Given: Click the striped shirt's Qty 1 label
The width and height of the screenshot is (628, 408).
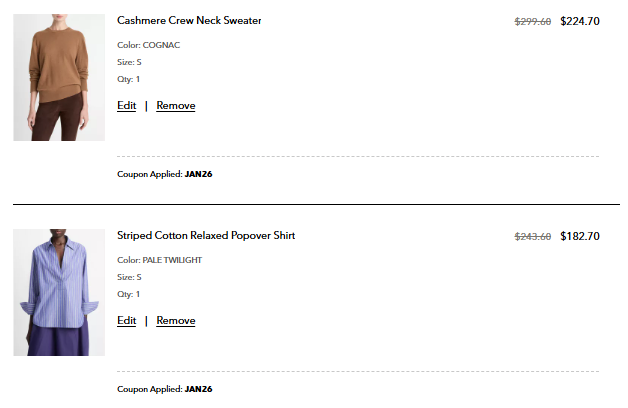Looking at the screenshot, I should (x=128, y=294).
